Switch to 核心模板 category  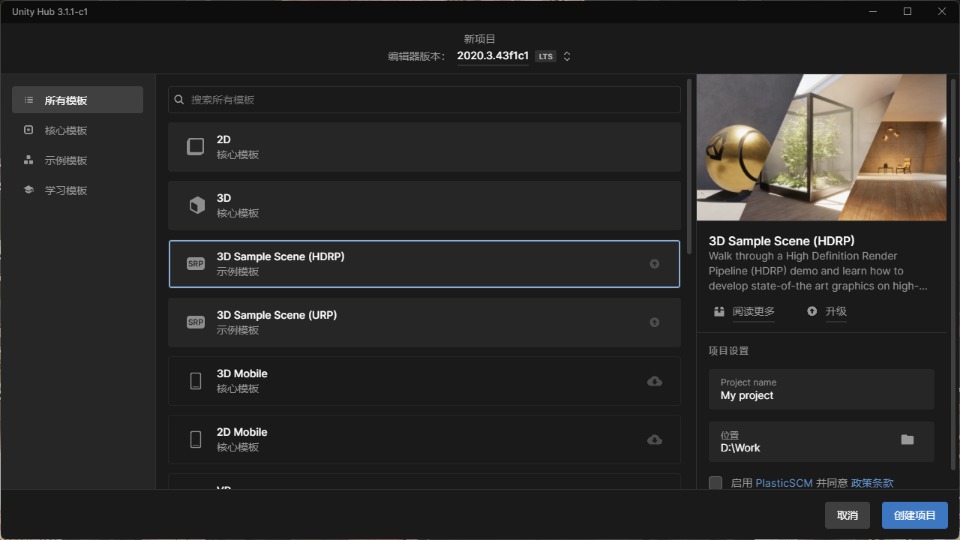click(x=66, y=131)
